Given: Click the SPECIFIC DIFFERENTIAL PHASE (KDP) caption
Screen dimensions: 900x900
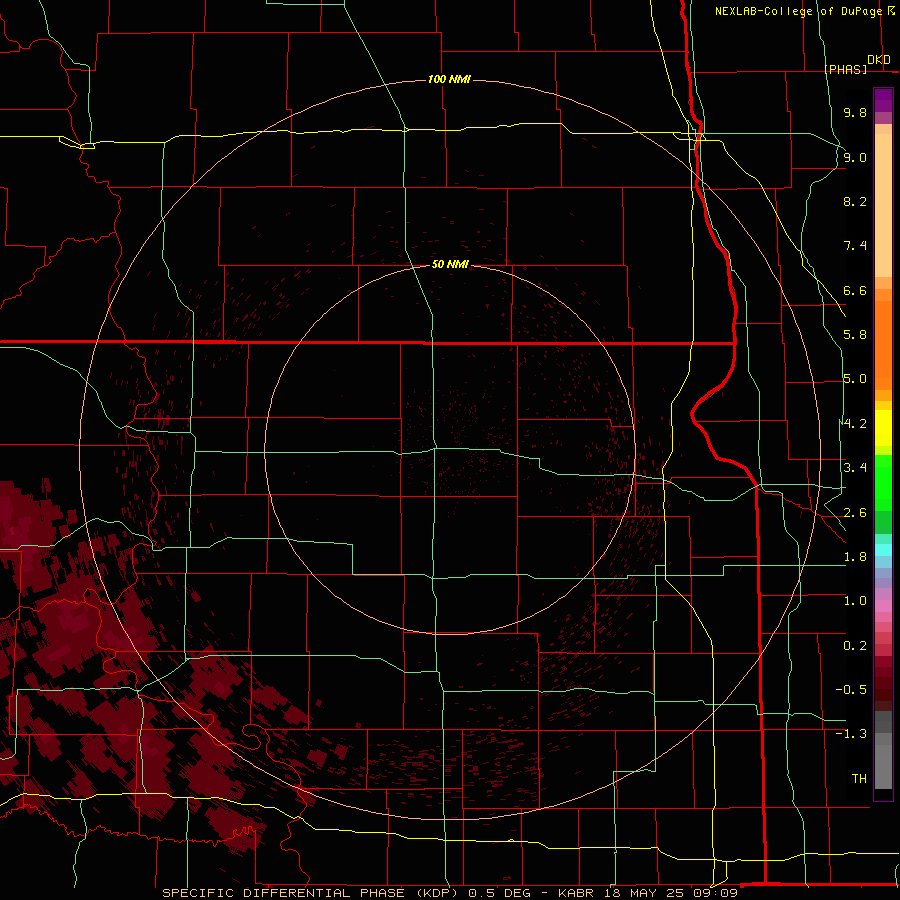Looking at the screenshot, I should tap(311, 893).
